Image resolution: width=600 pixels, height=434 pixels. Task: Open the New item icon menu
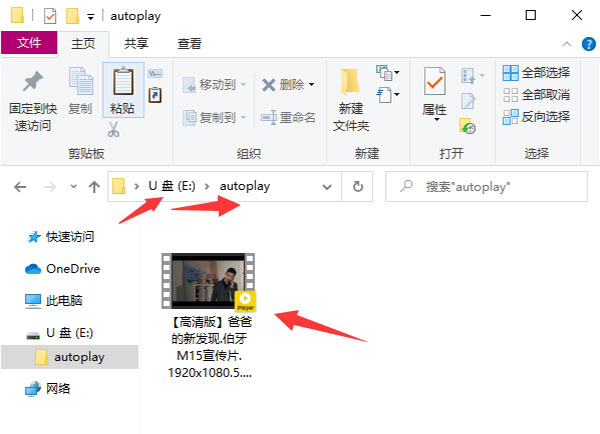click(388, 73)
